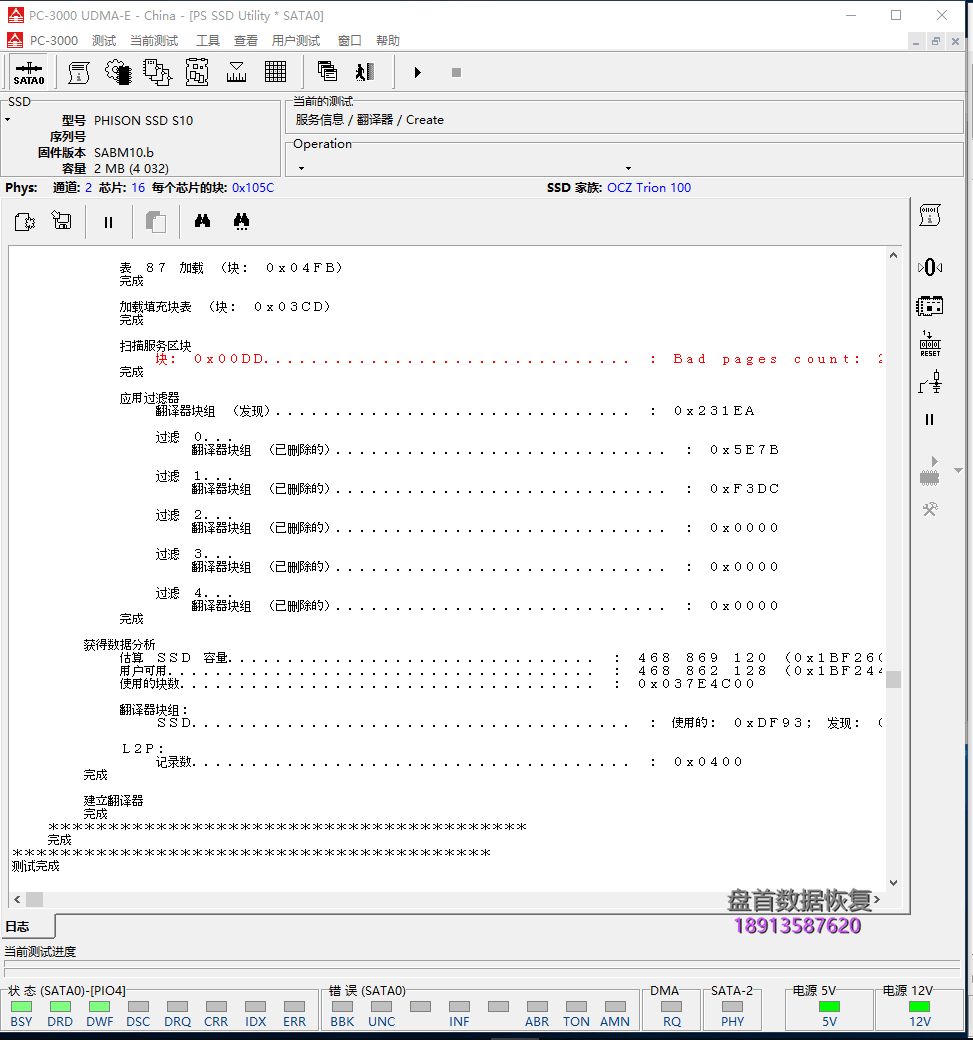Open the 当前测试 menu

tap(154, 40)
